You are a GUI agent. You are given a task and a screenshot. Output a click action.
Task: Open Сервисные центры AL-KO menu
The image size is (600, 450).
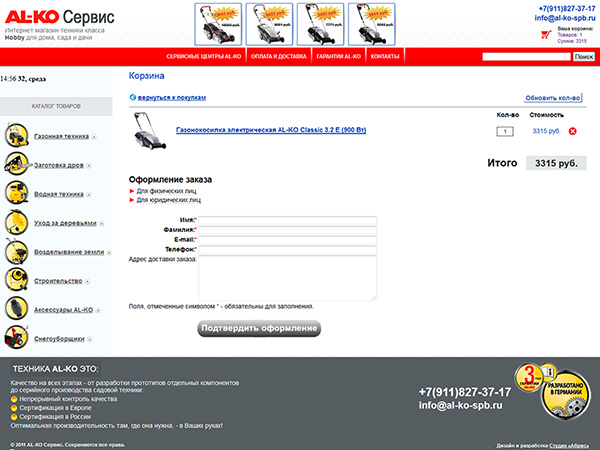[204, 56]
